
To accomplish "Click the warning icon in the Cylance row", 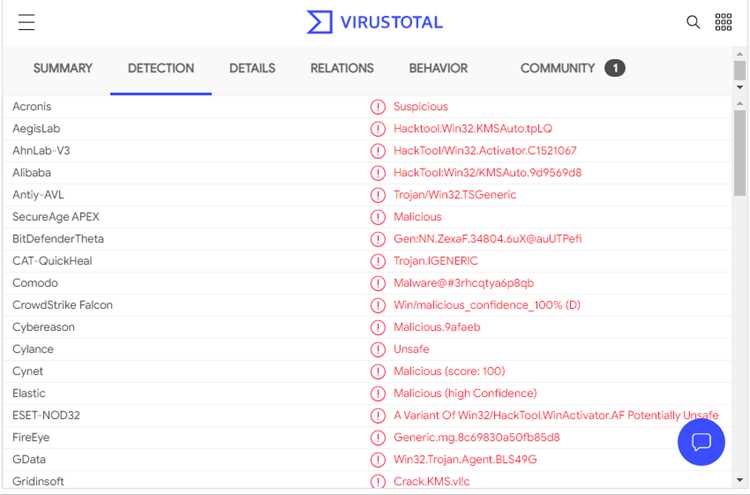I will [378, 349].
